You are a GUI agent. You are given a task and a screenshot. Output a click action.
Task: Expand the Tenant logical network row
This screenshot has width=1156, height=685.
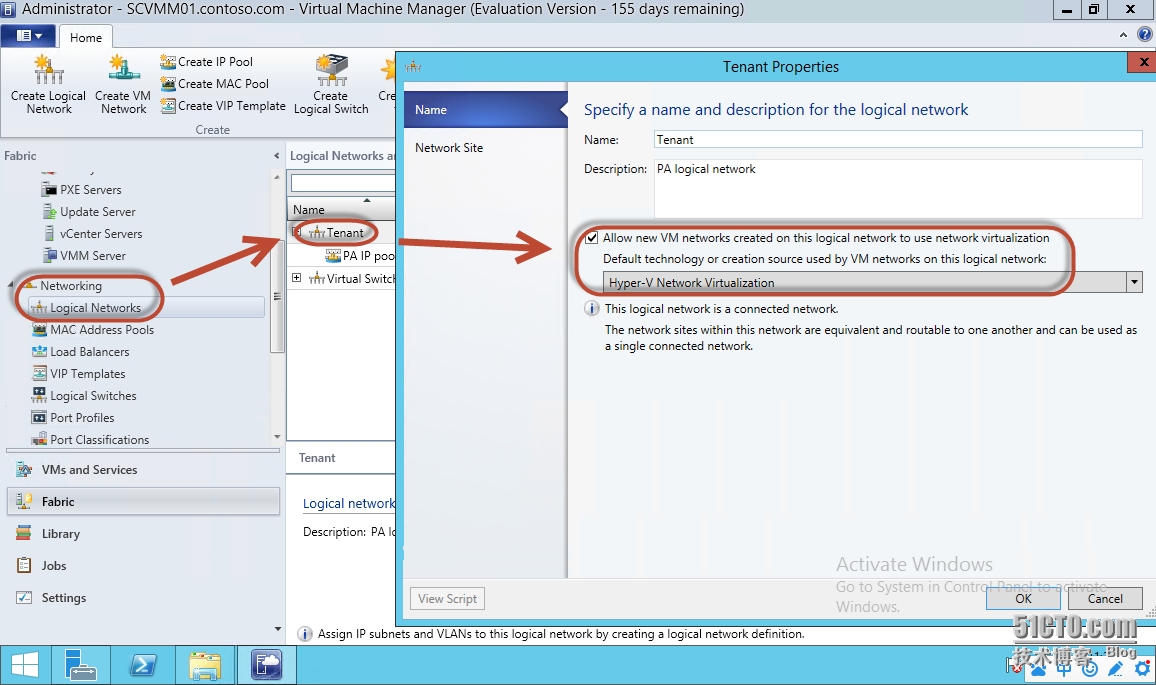(x=296, y=232)
